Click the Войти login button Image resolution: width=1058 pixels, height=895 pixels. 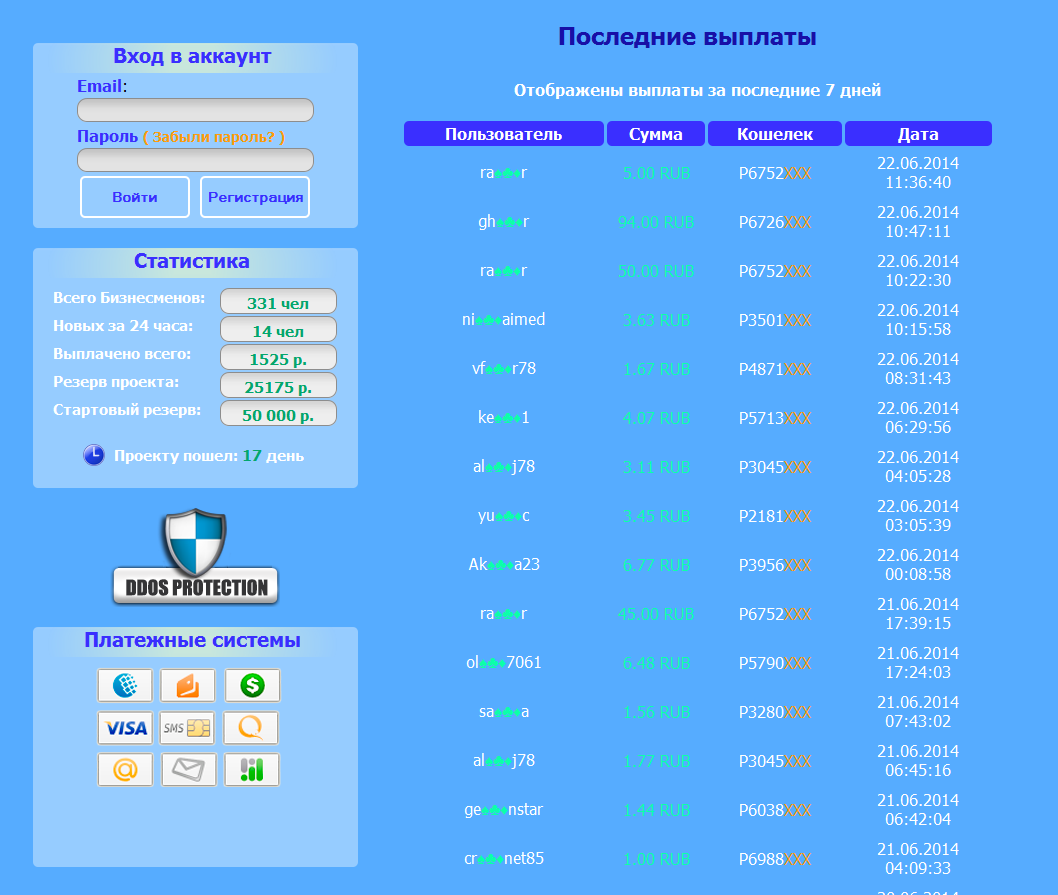[x=135, y=197]
